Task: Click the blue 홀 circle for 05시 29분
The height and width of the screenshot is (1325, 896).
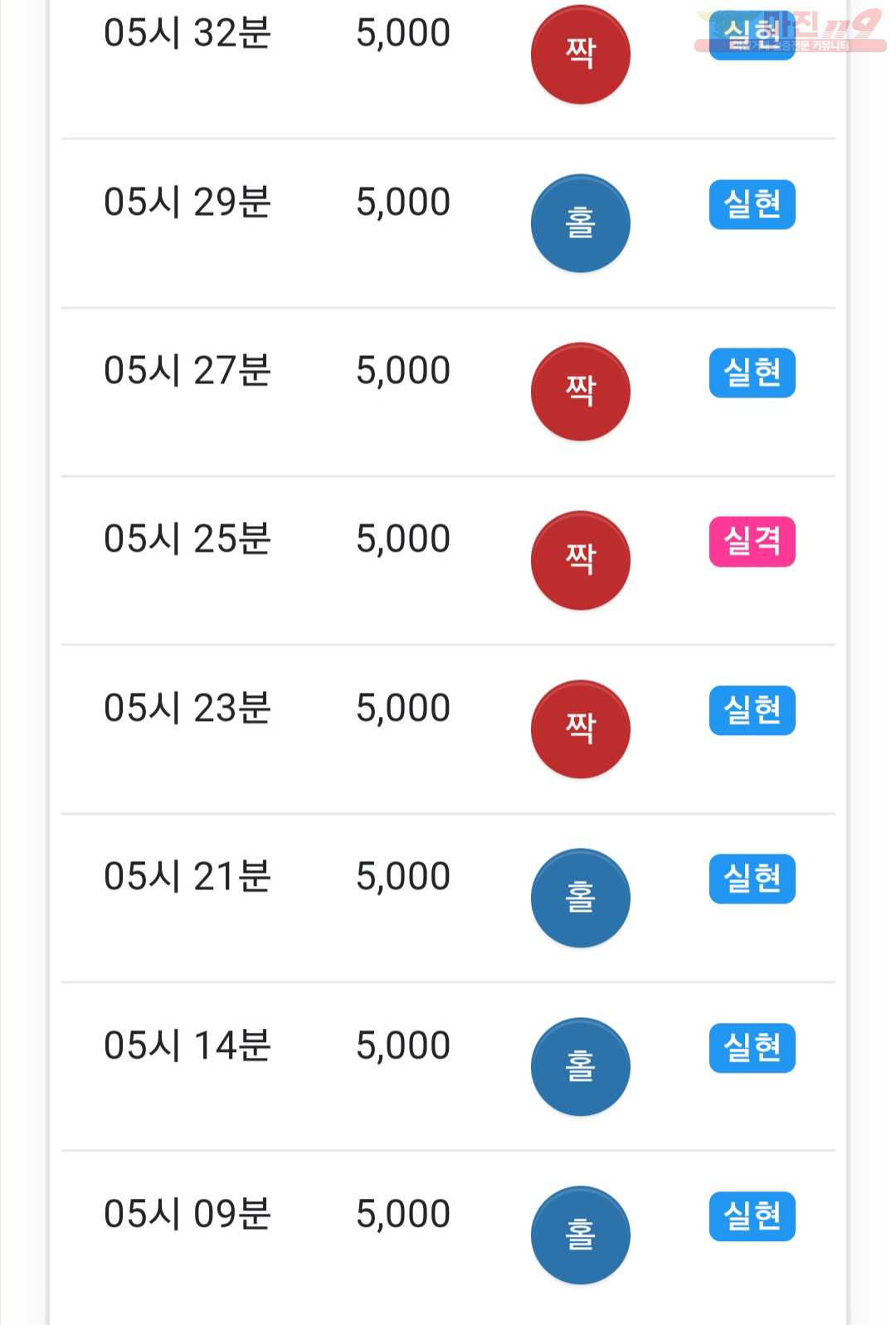Action: coord(580,222)
